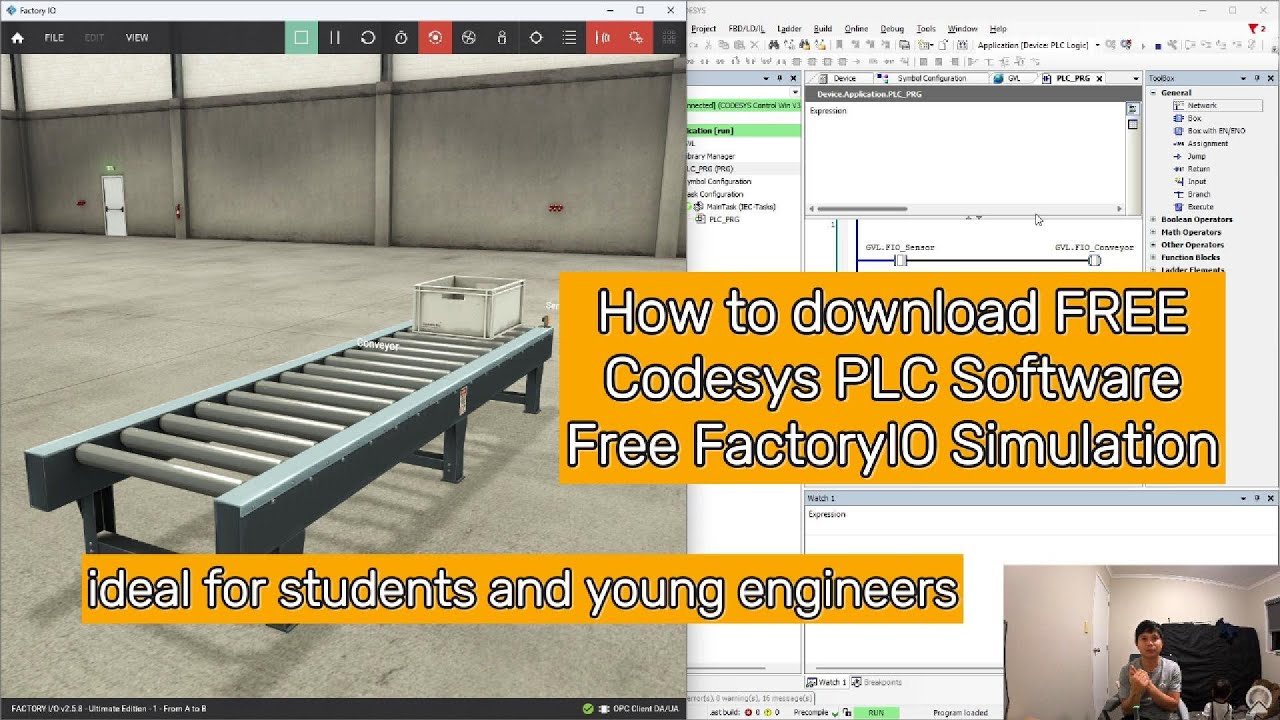
Task: Open the Online menu
Action: tap(856, 29)
